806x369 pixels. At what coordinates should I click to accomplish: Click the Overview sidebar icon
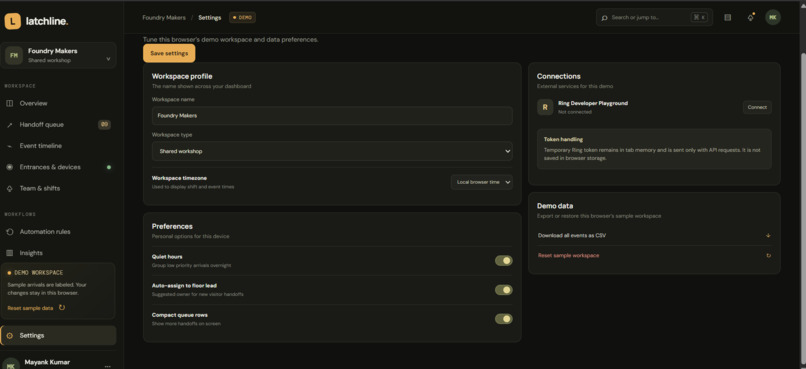9,103
